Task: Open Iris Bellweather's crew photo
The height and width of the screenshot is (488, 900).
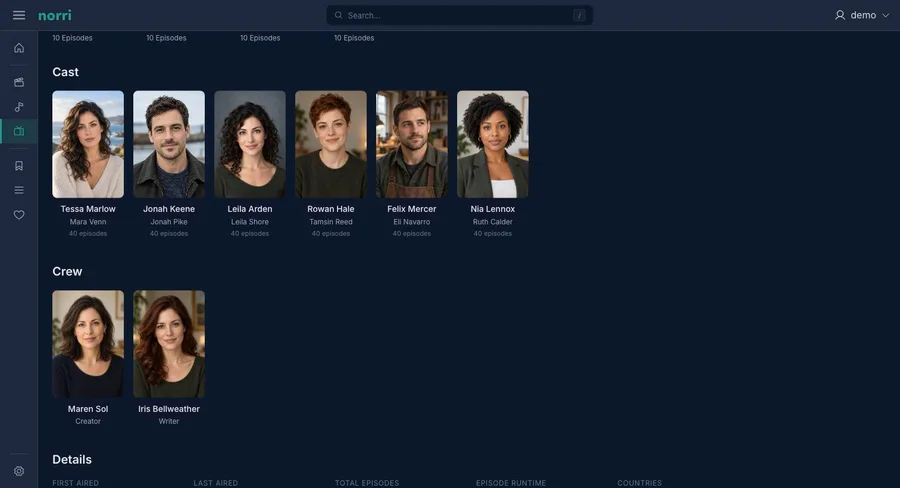Action: tap(169, 344)
